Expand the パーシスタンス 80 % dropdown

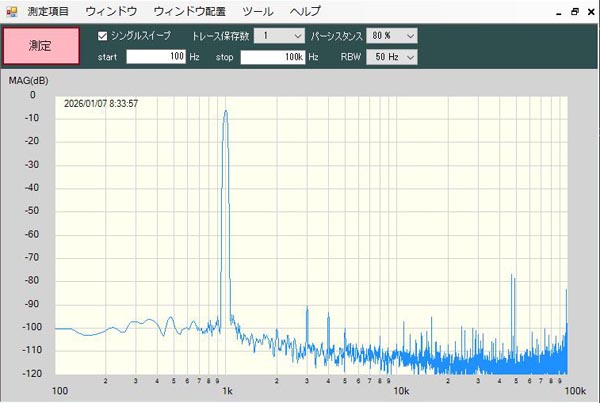point(392,35)
